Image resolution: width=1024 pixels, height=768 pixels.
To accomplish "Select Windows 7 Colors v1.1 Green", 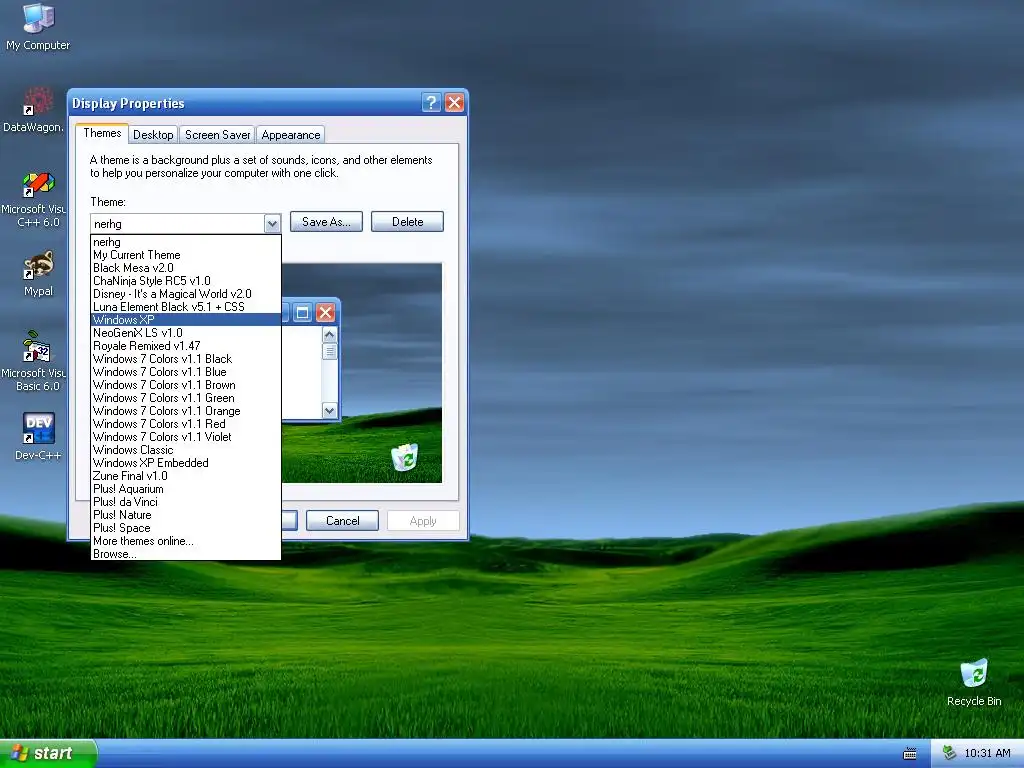I will click(186, 398).
